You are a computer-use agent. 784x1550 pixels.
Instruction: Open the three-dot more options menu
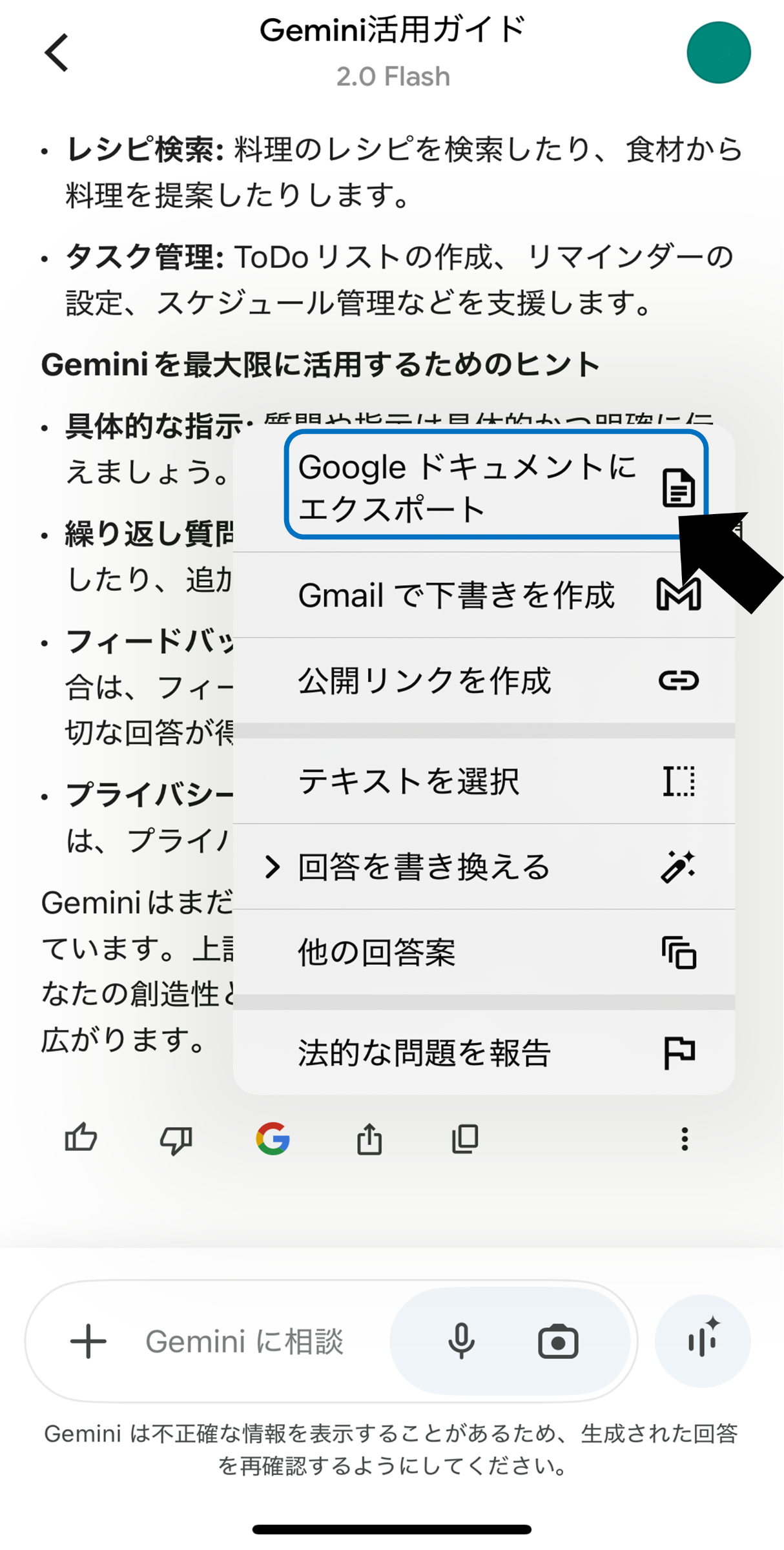click(x=685, y=1139)
